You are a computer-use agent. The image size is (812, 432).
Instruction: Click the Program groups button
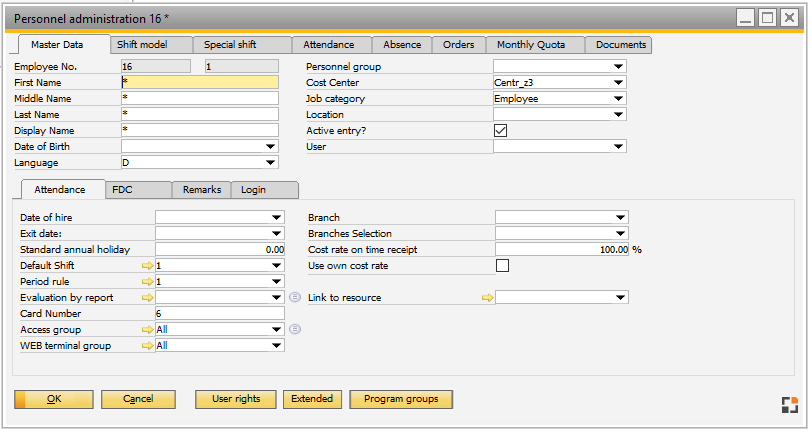(x=400, y=399)
